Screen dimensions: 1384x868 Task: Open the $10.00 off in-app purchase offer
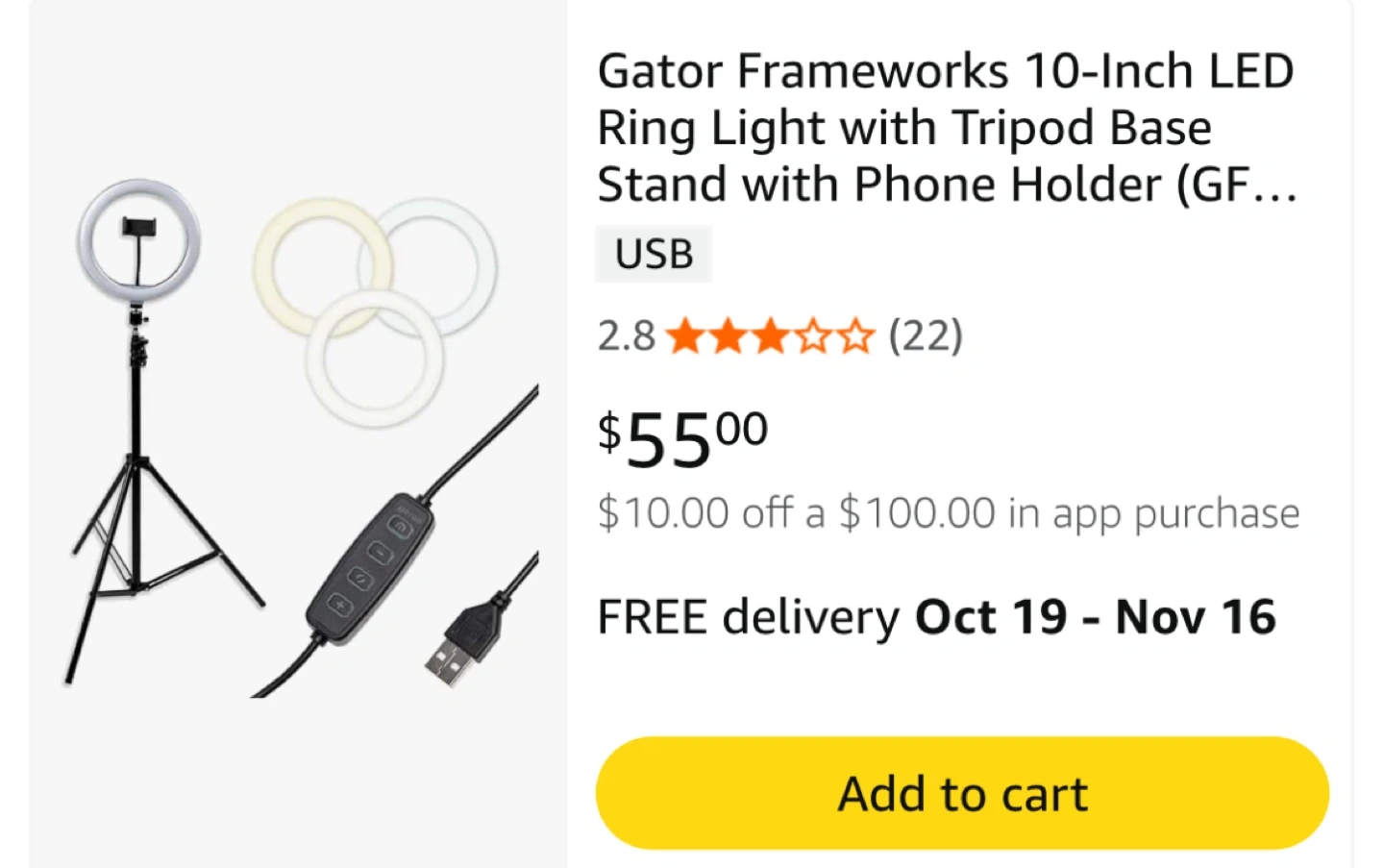click(948, 513)
